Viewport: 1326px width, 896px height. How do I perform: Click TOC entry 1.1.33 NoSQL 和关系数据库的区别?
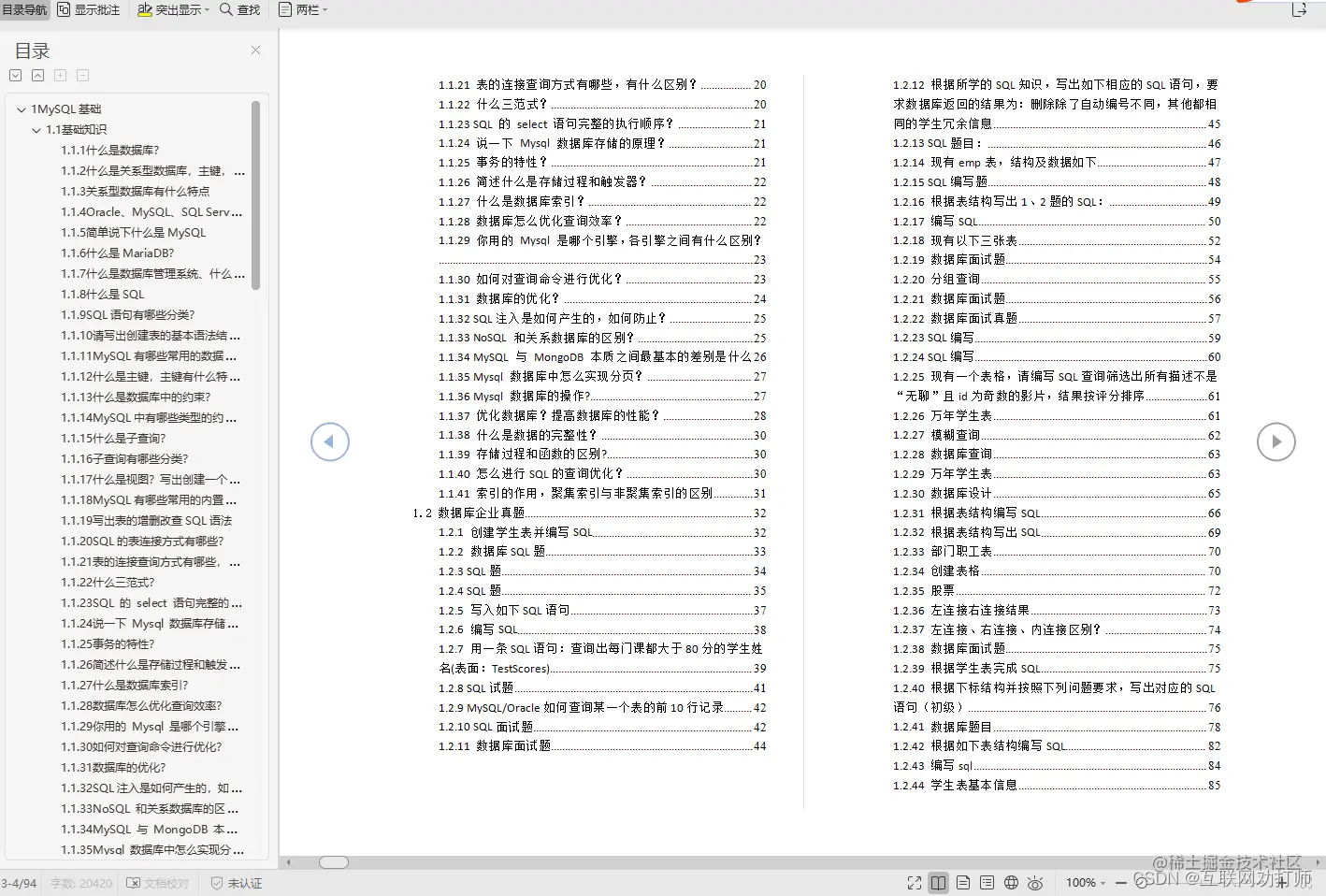click(x=602, y=338)
